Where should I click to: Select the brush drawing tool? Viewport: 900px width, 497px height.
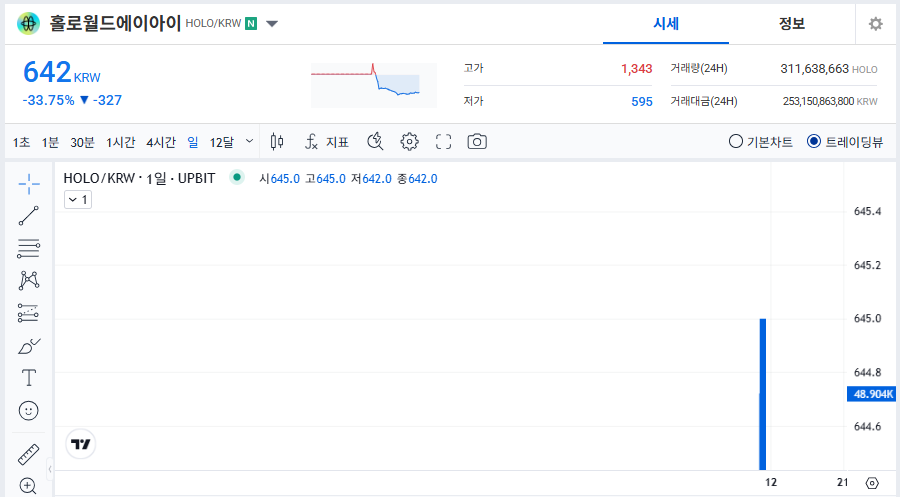(x=29, y=346)
